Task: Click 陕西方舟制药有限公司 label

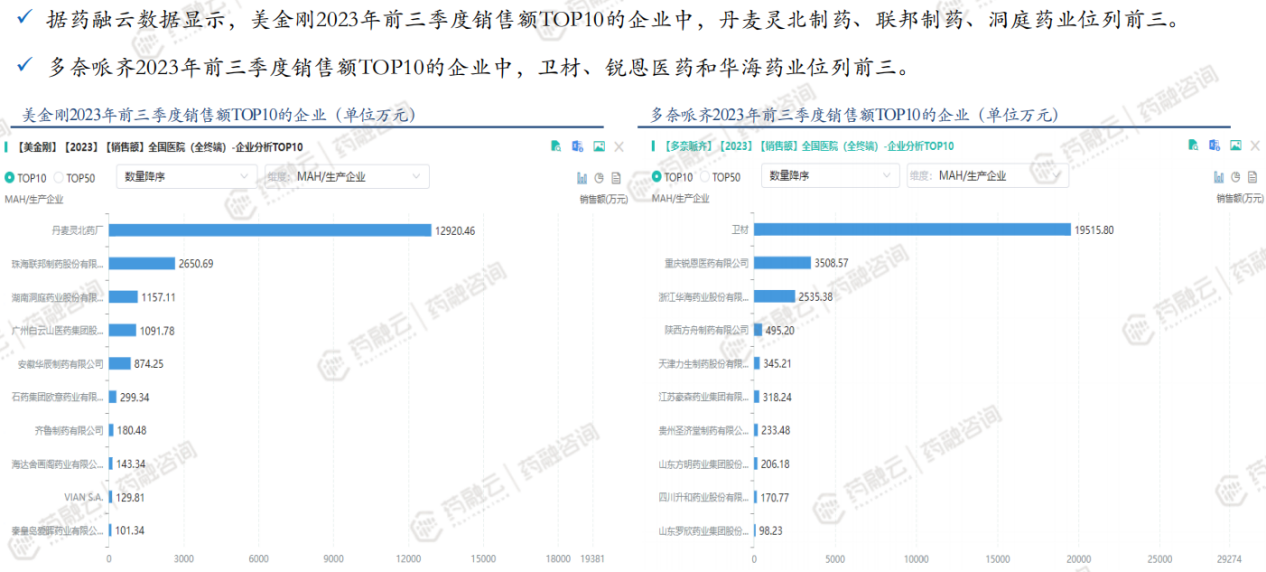Action: (x=707, y=330)
